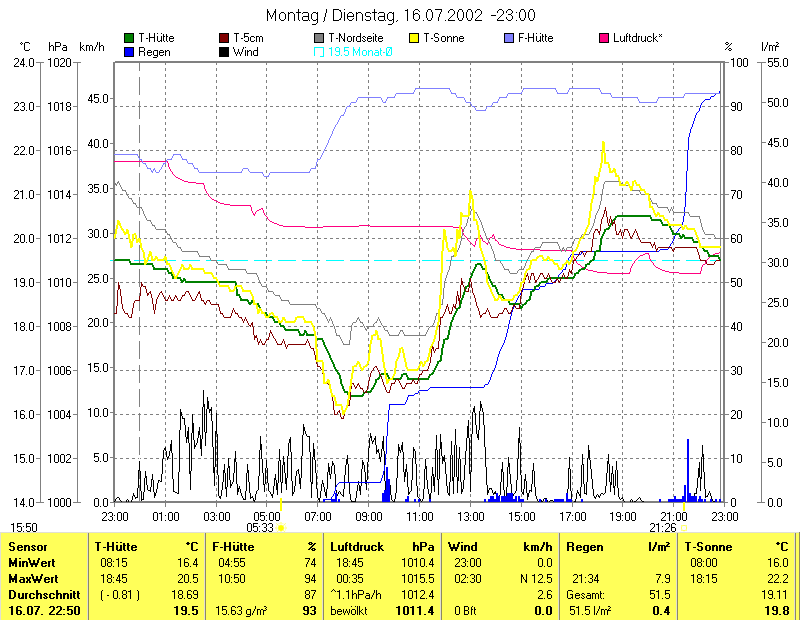Click the blue Regen legend swatch

129,51
